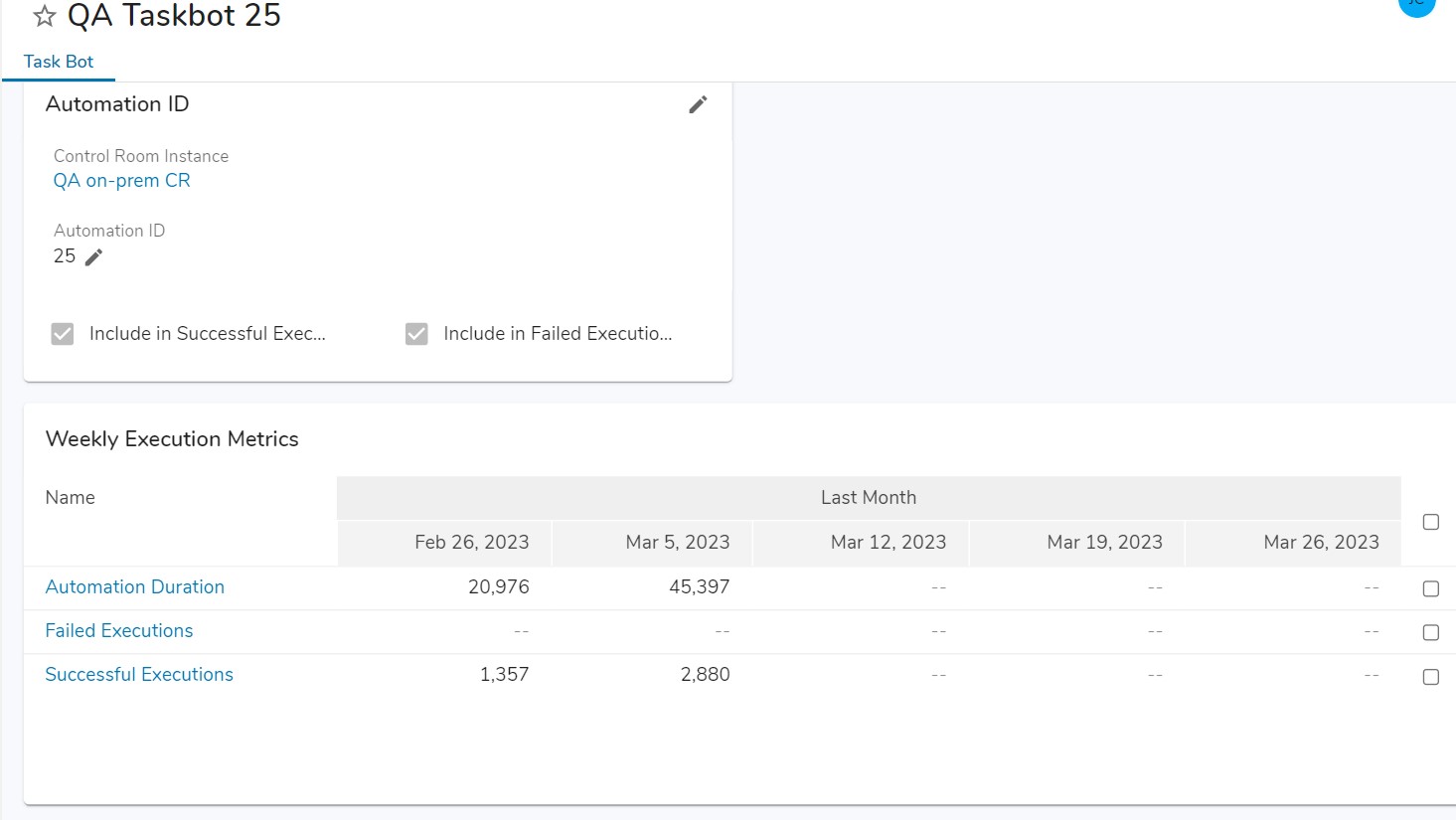Select the Failed Executions row checkbox

(x=1431, y=632)
